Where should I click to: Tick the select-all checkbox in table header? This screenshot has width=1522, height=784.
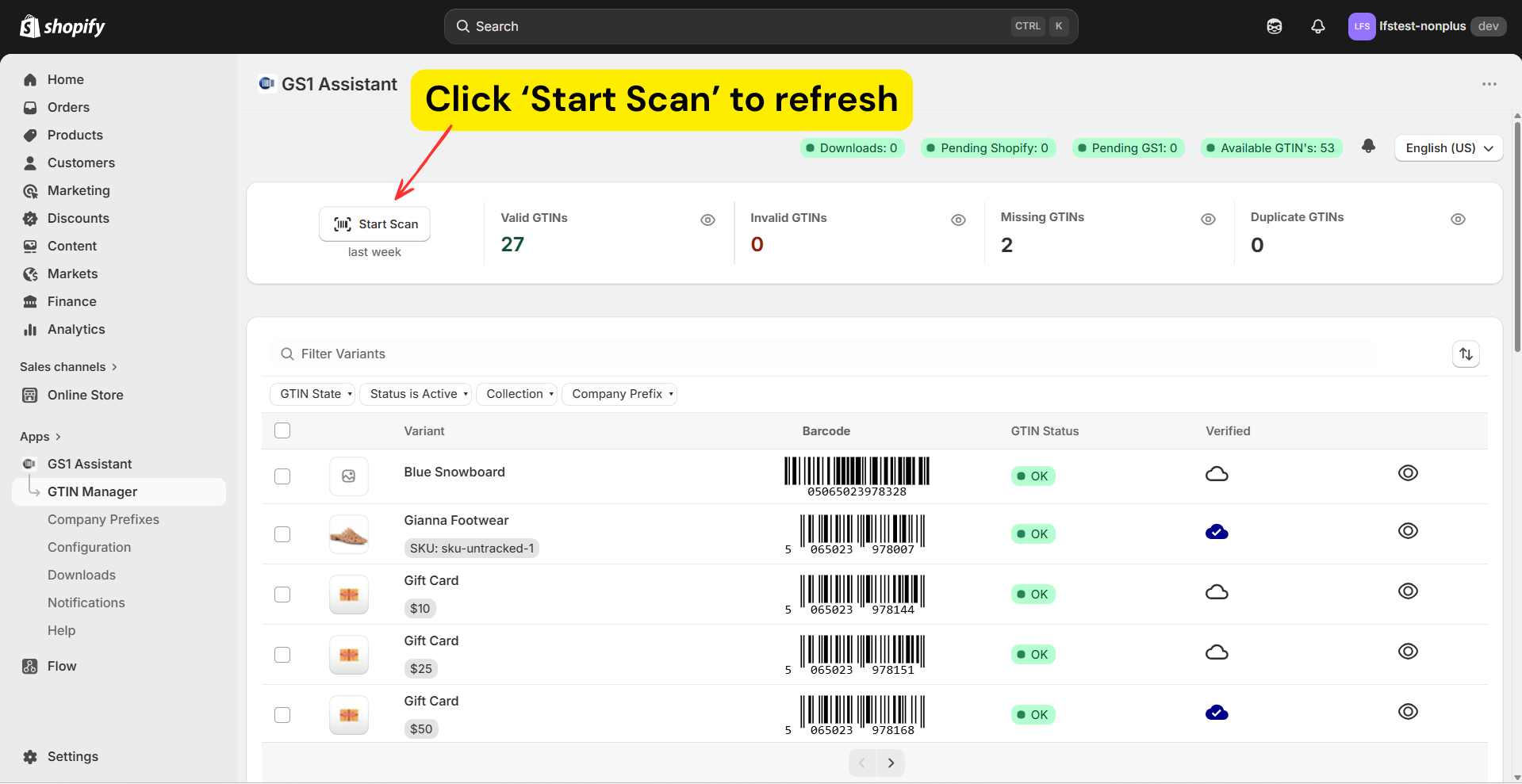coord(282,430)
